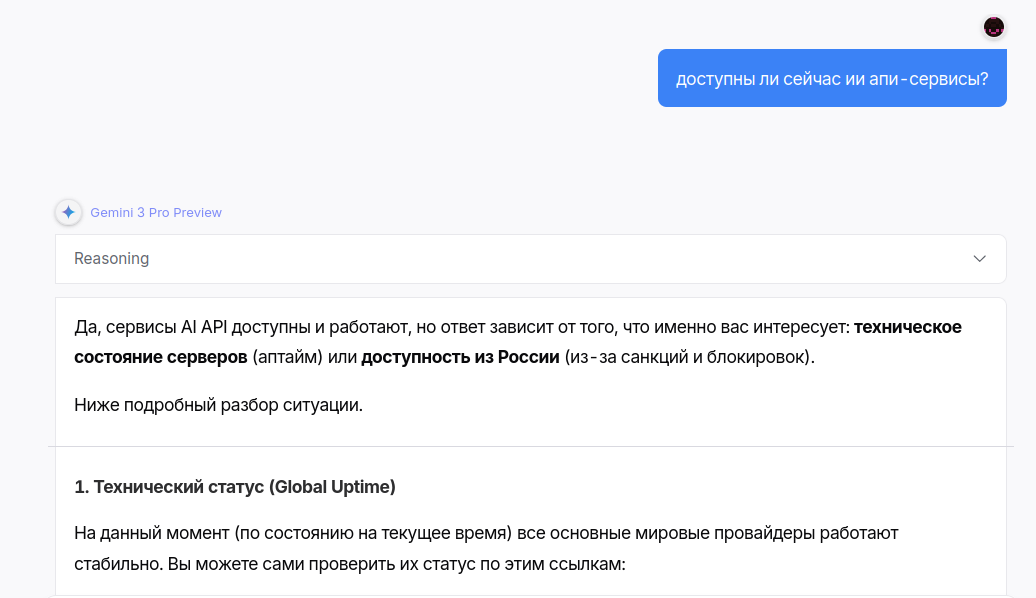Click heading "1. Технический статус"
Screen dimensions: 1036x598
tap(168, 487)
